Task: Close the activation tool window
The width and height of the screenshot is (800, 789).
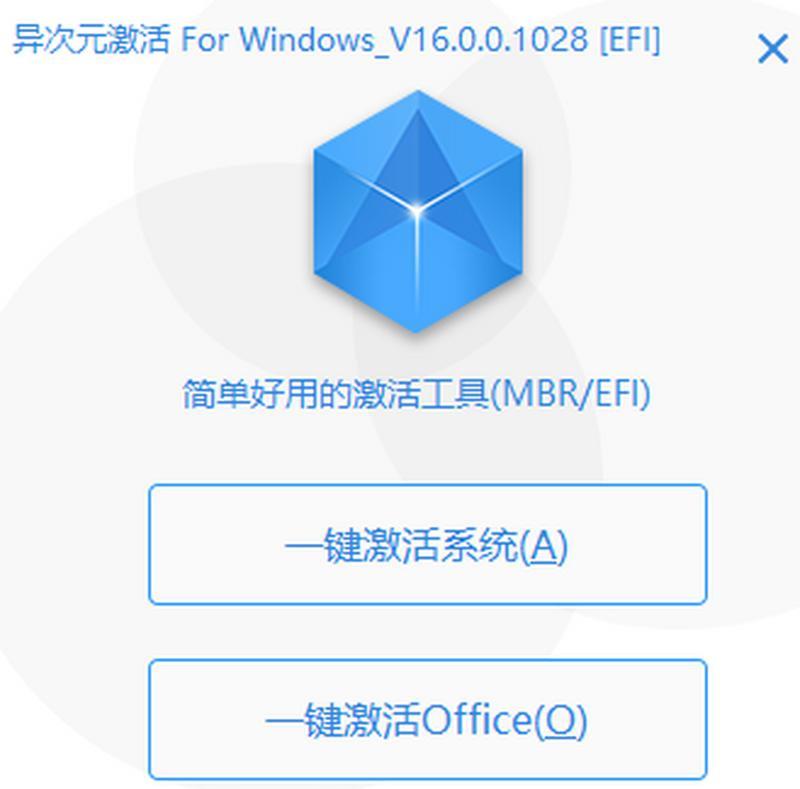Action: coord(773,49)
